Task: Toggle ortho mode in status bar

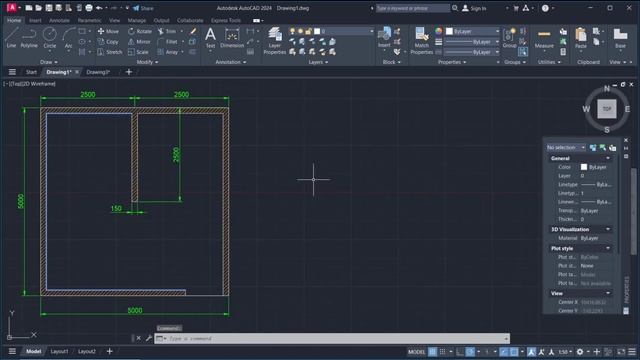Action: [460, 352]
